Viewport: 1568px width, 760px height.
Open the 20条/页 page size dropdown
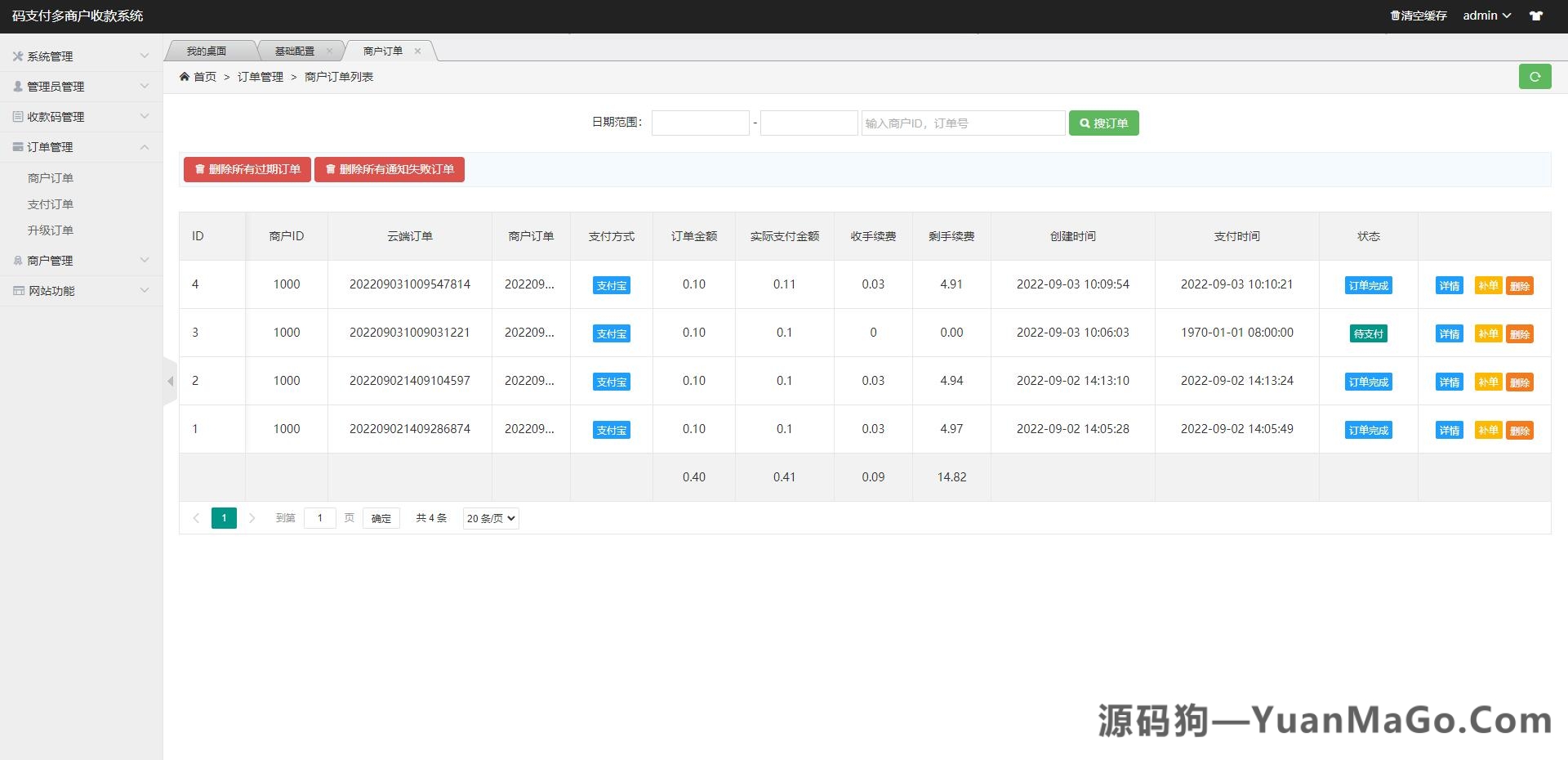tap(490, 517)
